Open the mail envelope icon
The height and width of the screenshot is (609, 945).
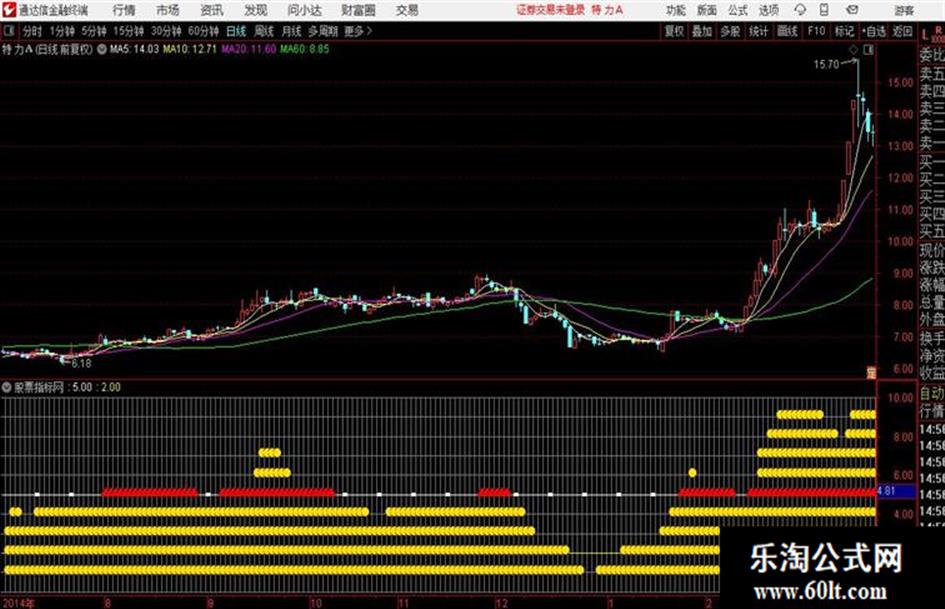(x=852, y=10)
